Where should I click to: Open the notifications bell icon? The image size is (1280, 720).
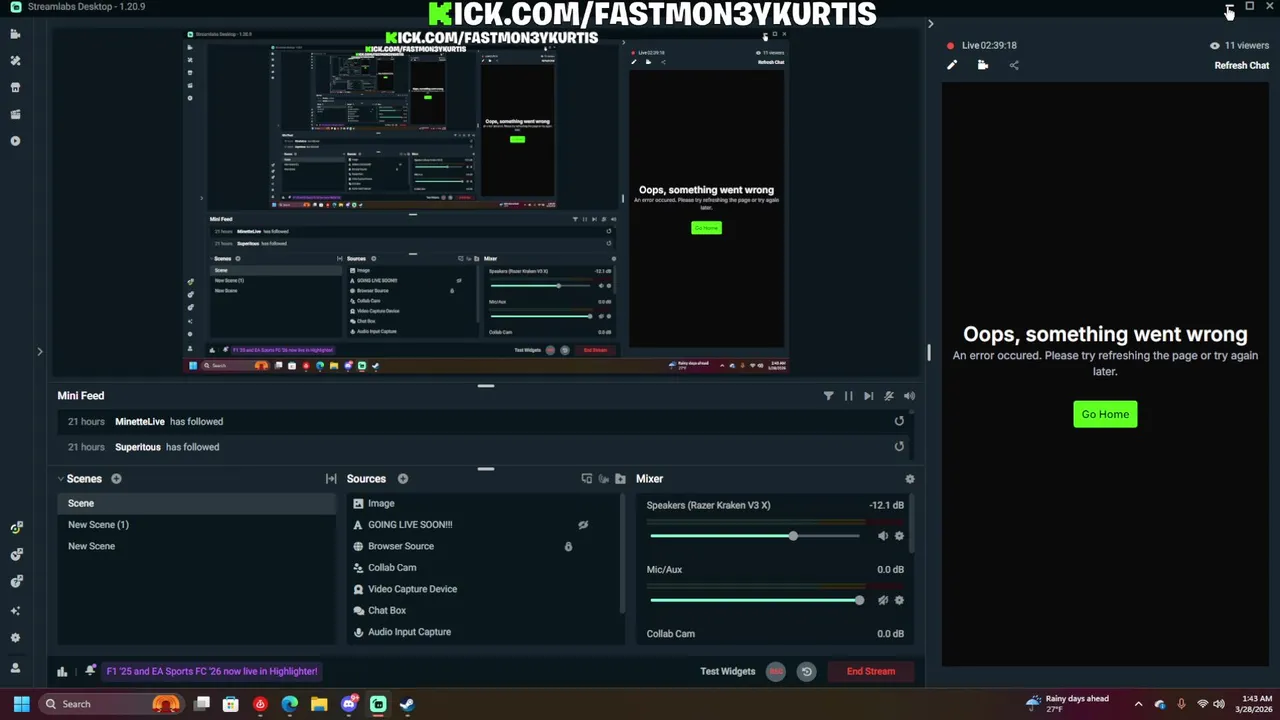pos(90,671)
